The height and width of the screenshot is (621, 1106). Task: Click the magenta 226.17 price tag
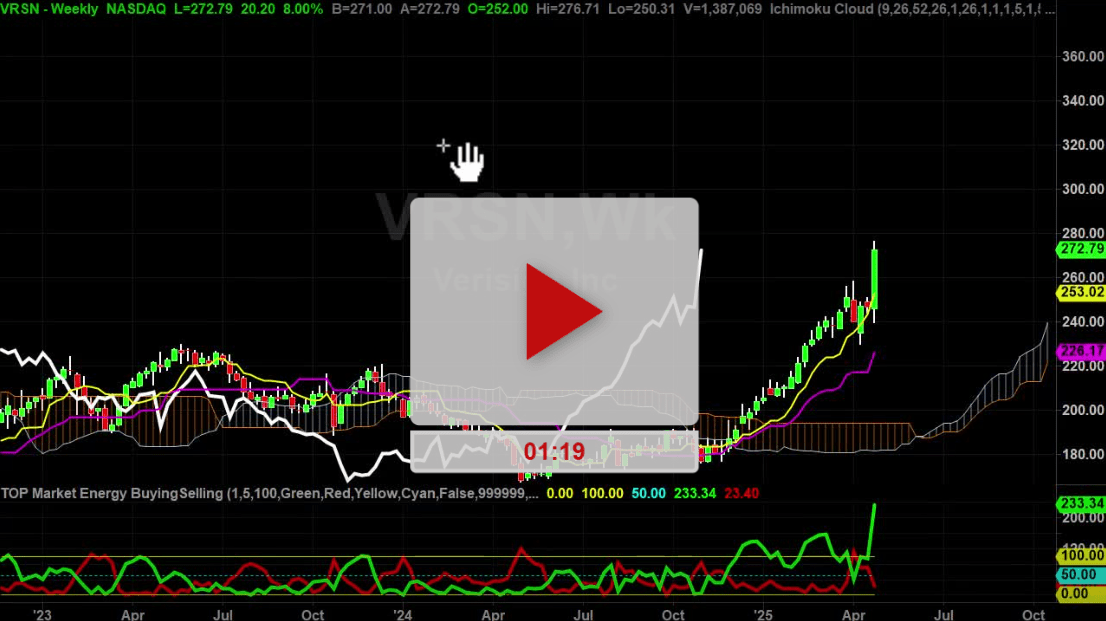[x=1081, y=351]
